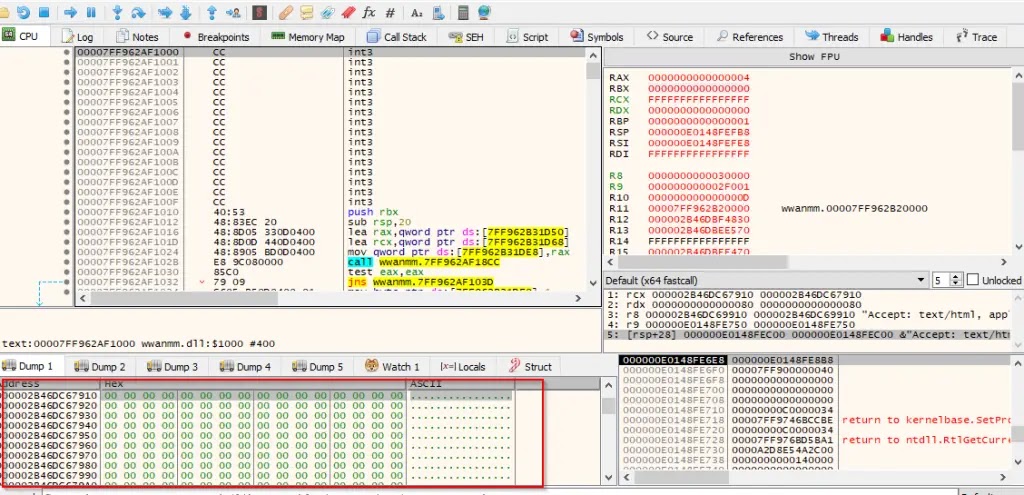Click the Pause execution toolbar icon
Screen dimensions: 1024x495
click(91, 12)
